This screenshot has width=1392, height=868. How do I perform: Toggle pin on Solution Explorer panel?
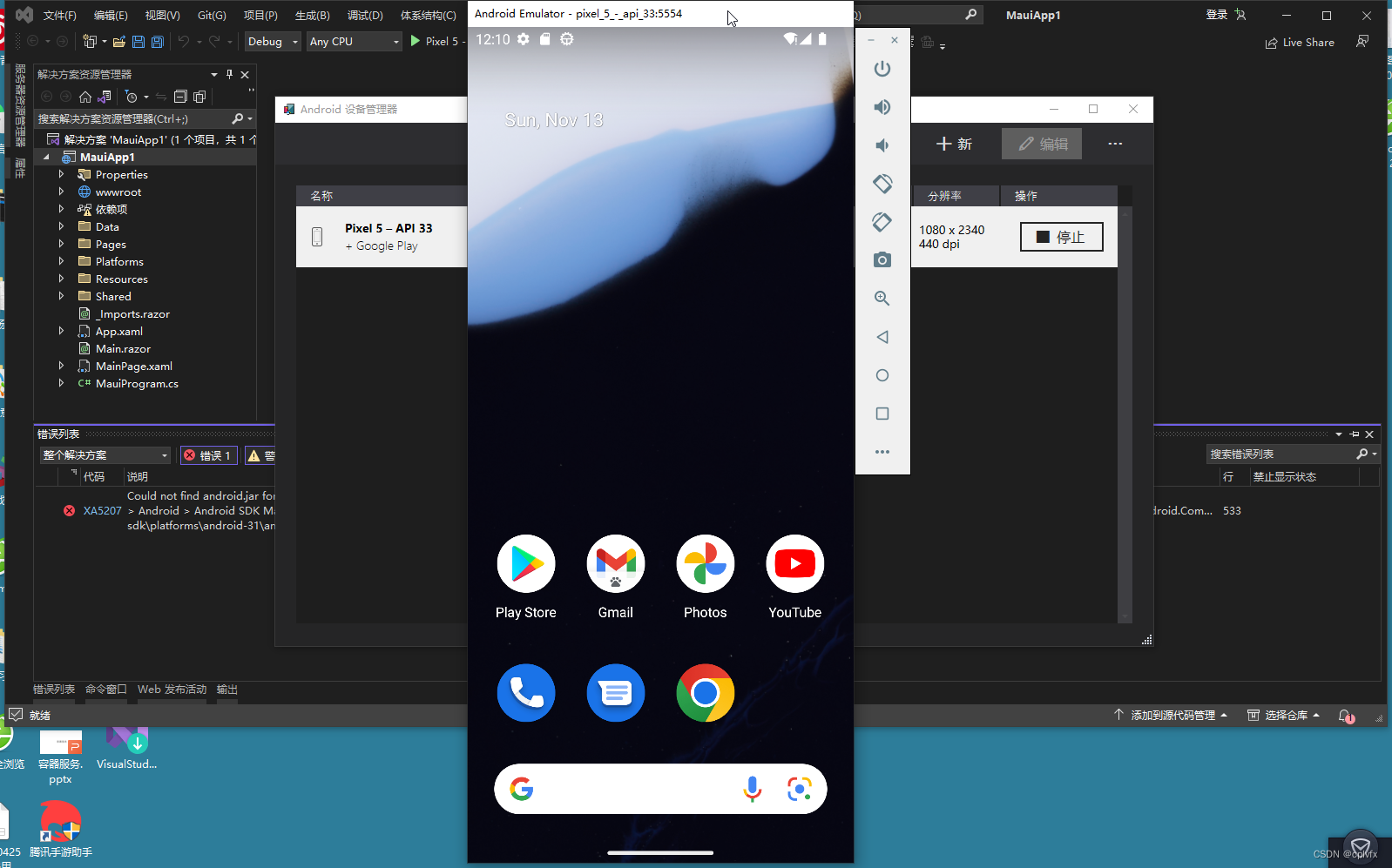(x=229, y=75)
